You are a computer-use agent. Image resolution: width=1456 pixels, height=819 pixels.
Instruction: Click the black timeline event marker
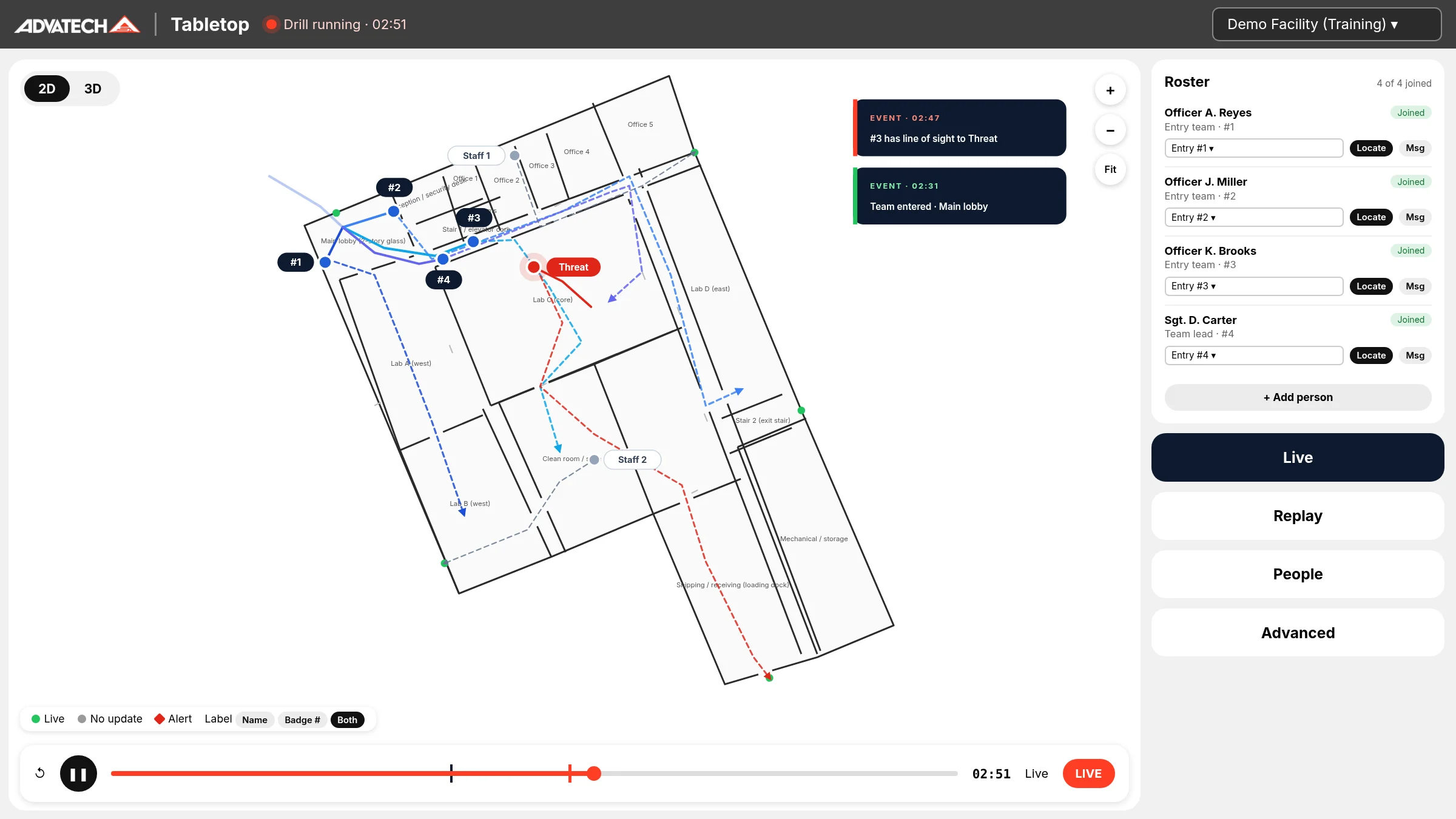pyautogui.click(x=451, y=773)
